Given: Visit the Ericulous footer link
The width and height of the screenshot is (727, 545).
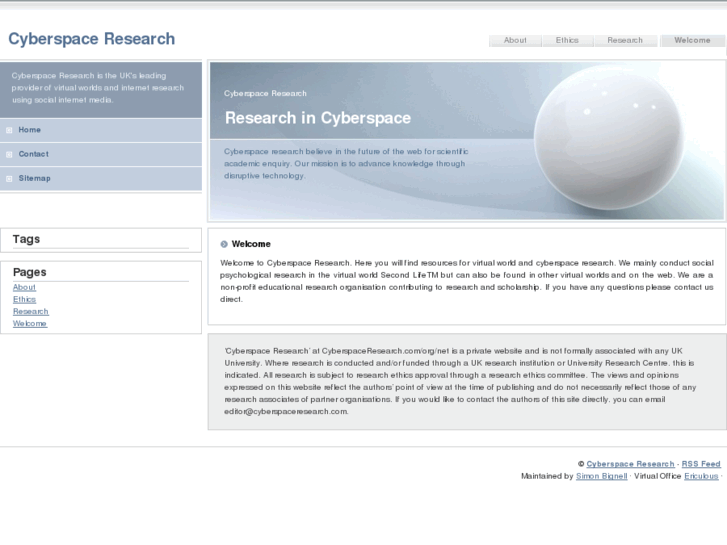Looking at the screenshot, I should [x=701, y=476].
